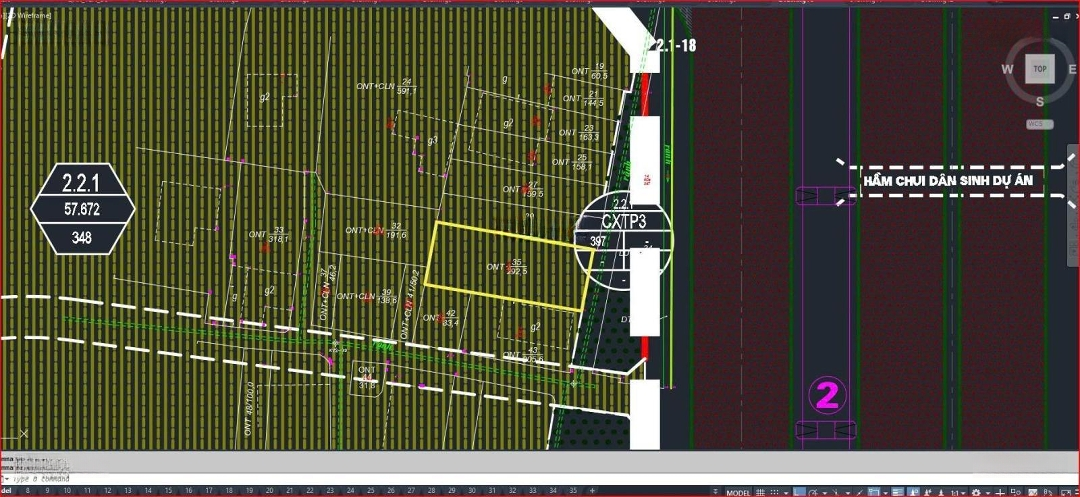Toggle ortho mode in status bar

click(x=802, y=492)
